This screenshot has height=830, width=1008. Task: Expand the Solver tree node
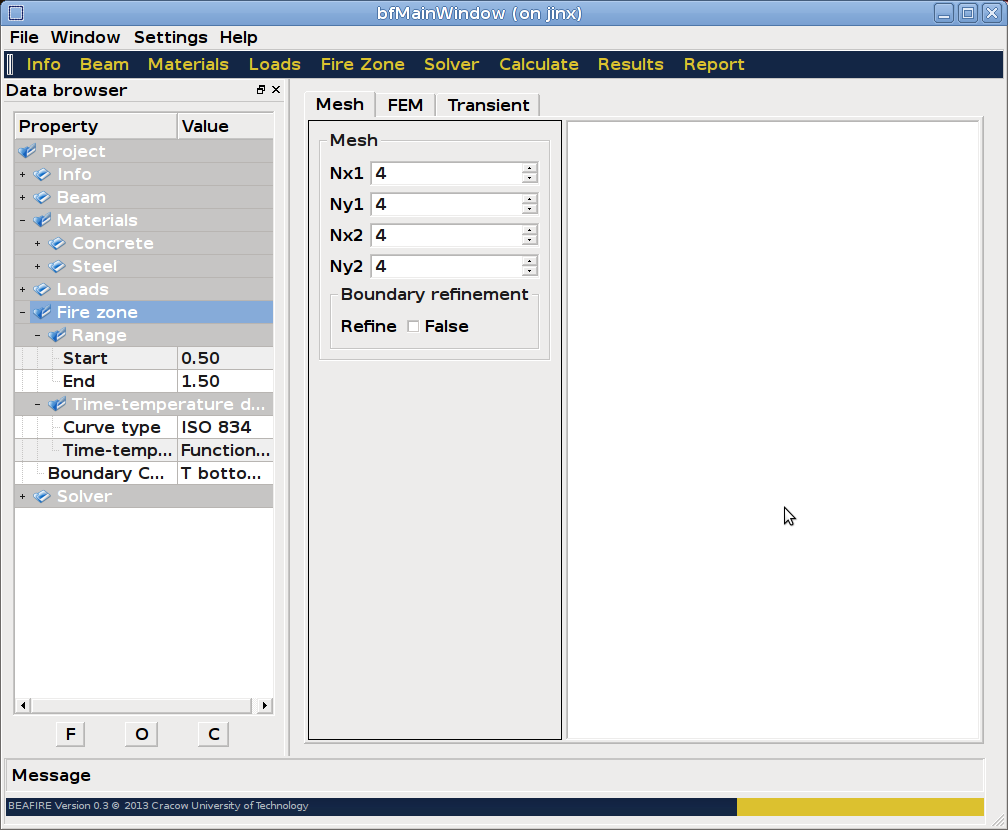click(22, 497)
